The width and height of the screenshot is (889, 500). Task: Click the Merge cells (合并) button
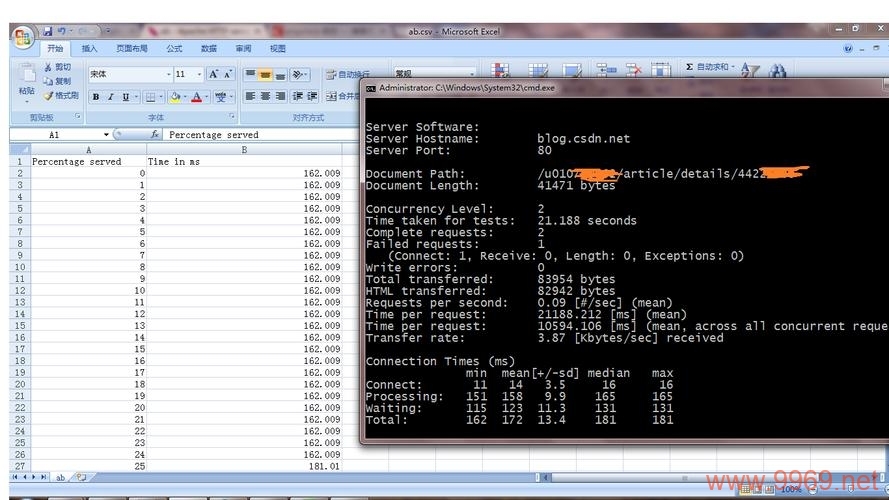coord(342,96)
